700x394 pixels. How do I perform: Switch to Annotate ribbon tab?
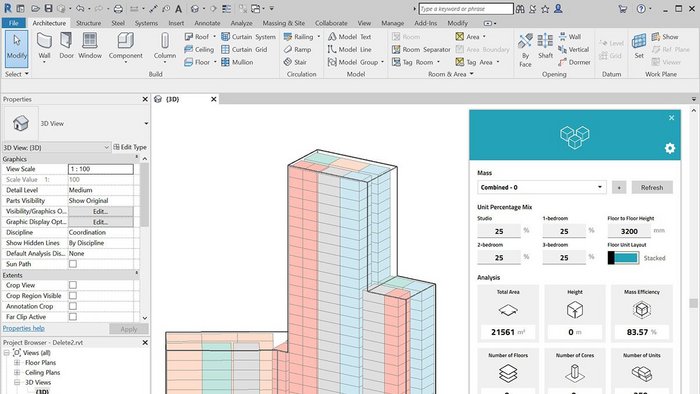208,23
